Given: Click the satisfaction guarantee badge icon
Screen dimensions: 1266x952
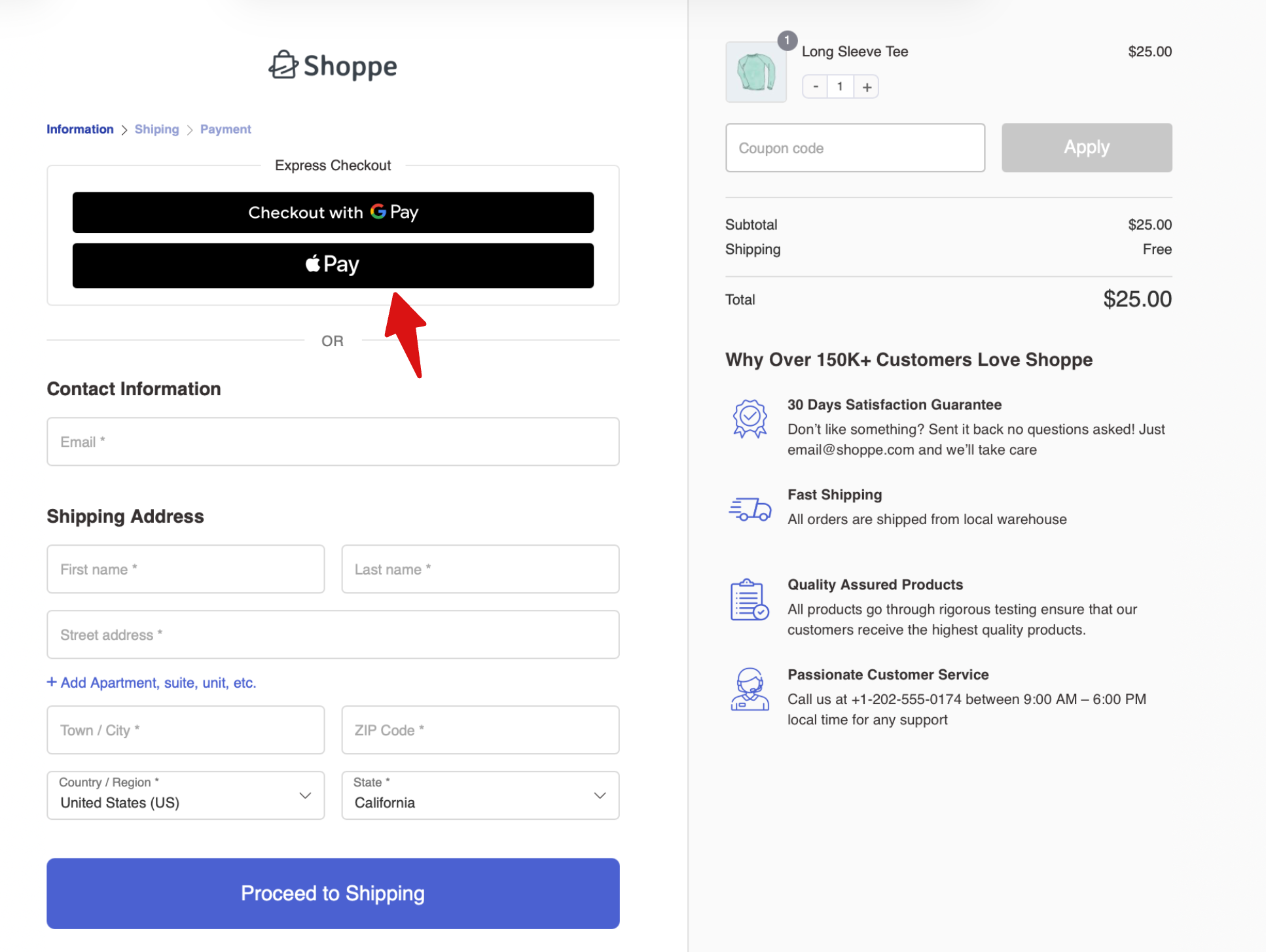Looking at the screenshot, I should (750, 419).
